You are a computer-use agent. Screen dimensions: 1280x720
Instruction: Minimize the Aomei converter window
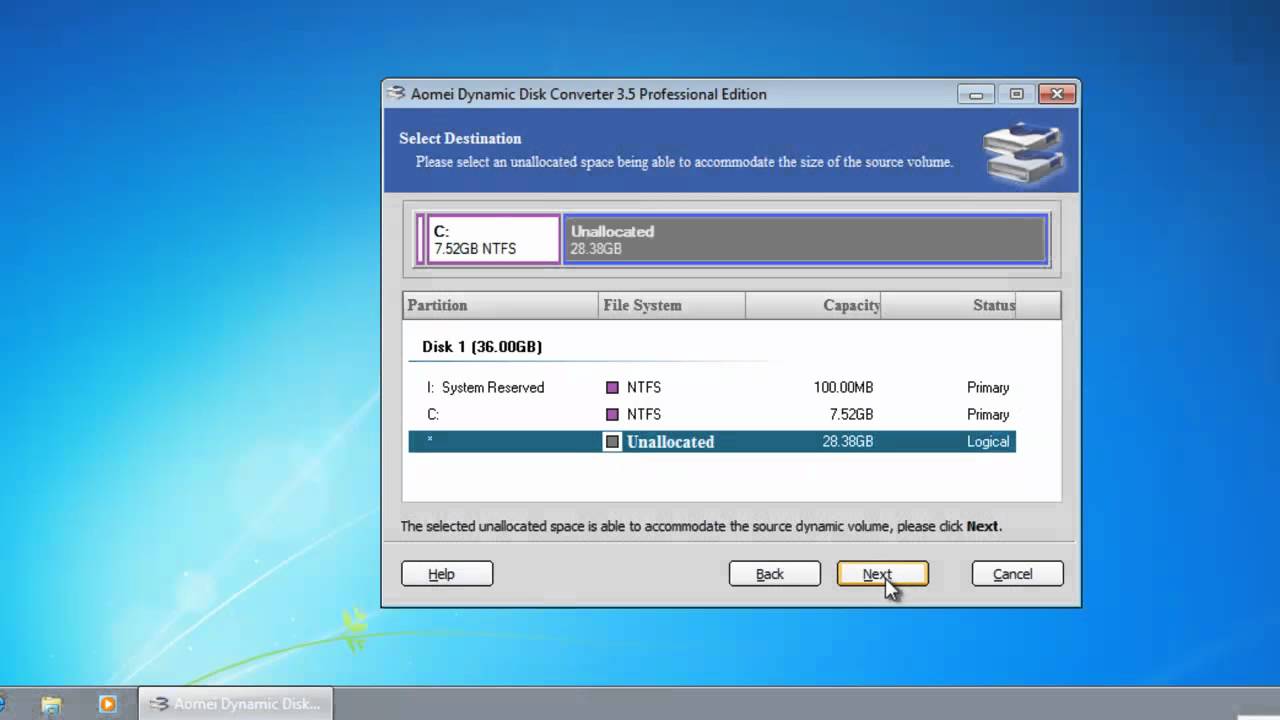(x=975, y=94)
